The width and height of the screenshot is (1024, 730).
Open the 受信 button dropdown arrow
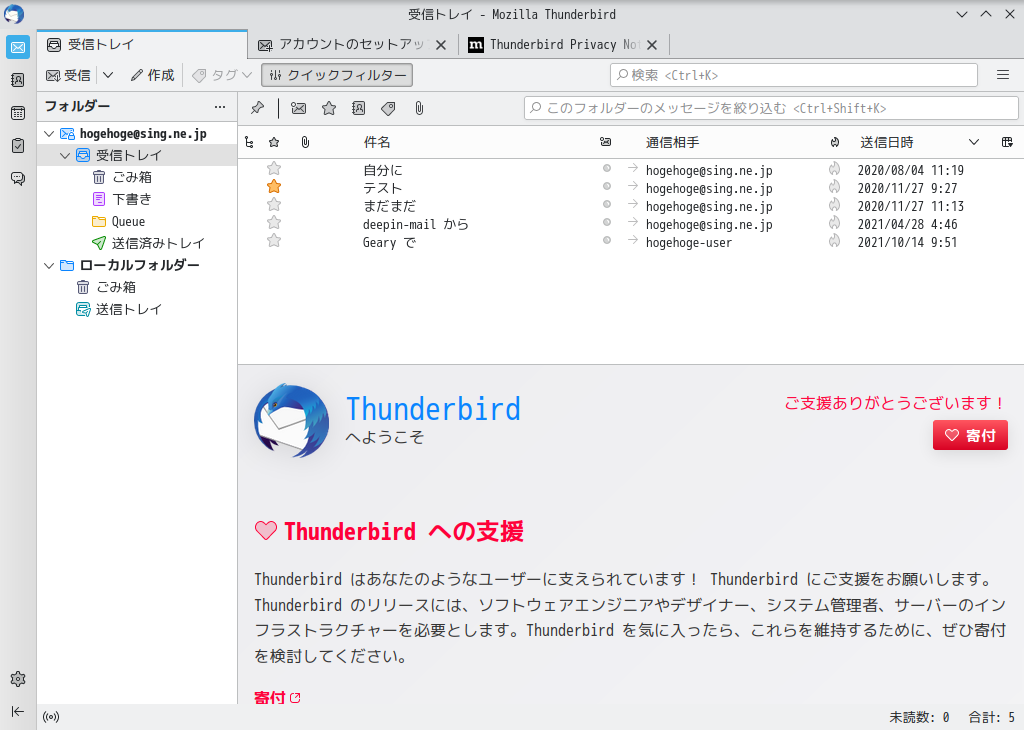108,75
